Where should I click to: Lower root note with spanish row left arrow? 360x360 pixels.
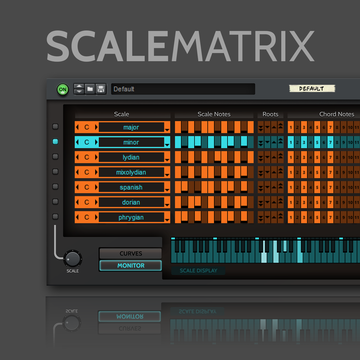point(78,187)
